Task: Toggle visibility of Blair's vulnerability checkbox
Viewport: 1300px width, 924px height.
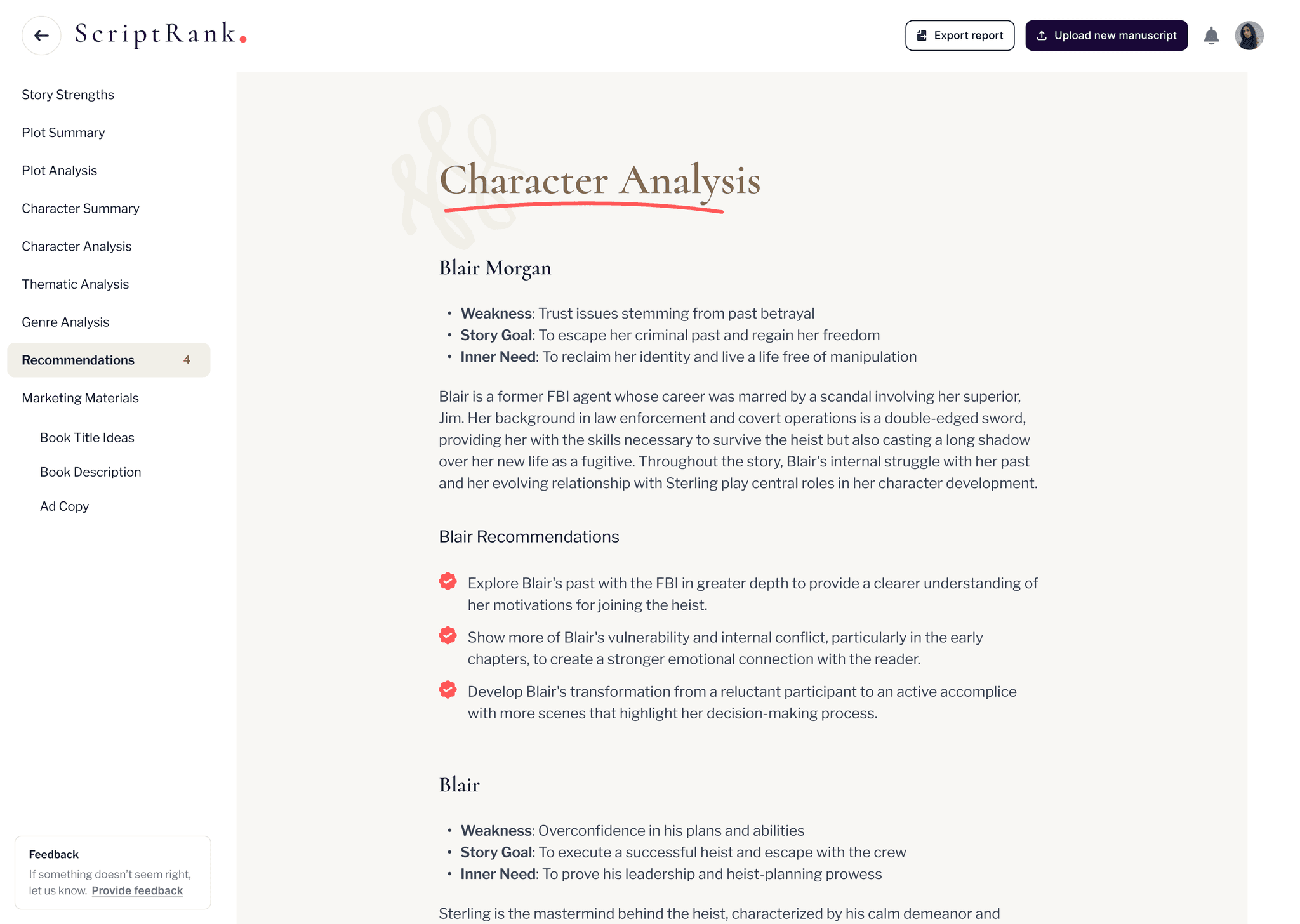Action: pyautogui.click(x=449, y=637)
